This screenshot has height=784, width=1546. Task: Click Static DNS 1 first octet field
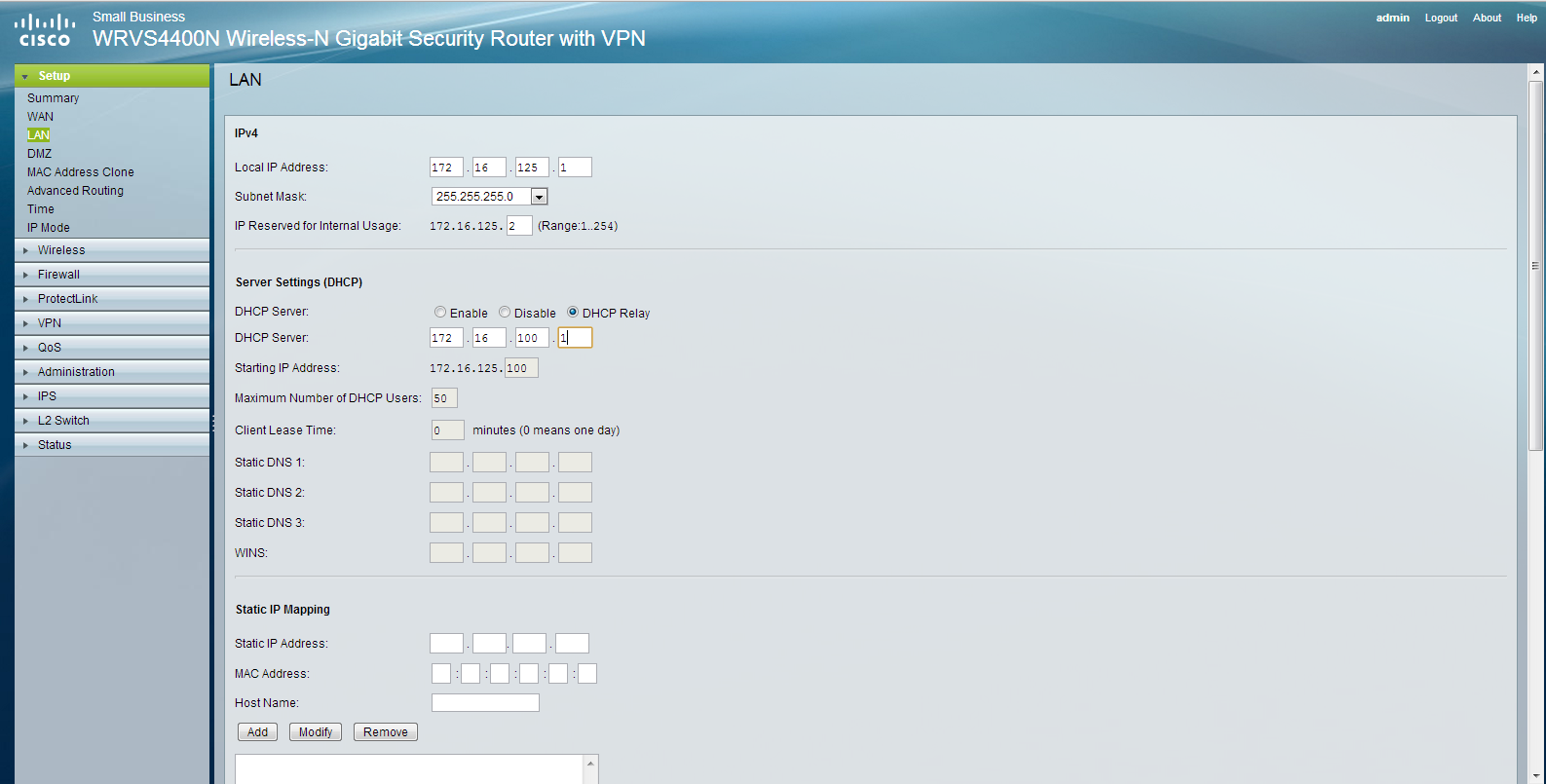coord(446,463)
